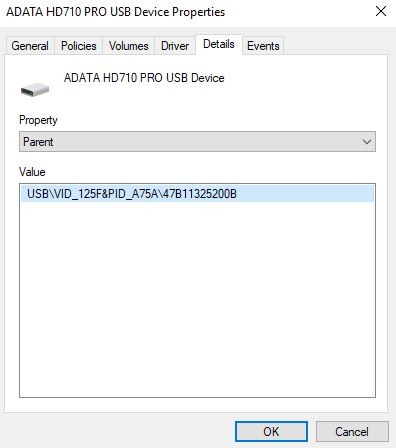This screenshot has width=396, height=448.
Task: Click the Details tab
Action: (219, 44)
